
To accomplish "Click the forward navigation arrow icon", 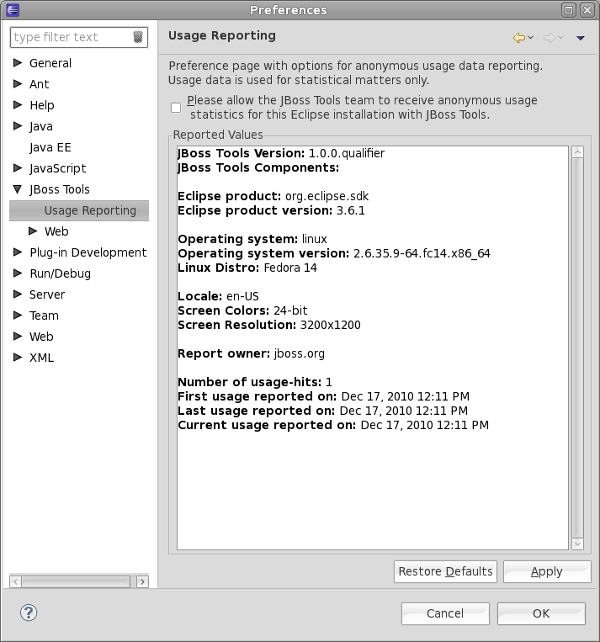I will coord(548,38).
